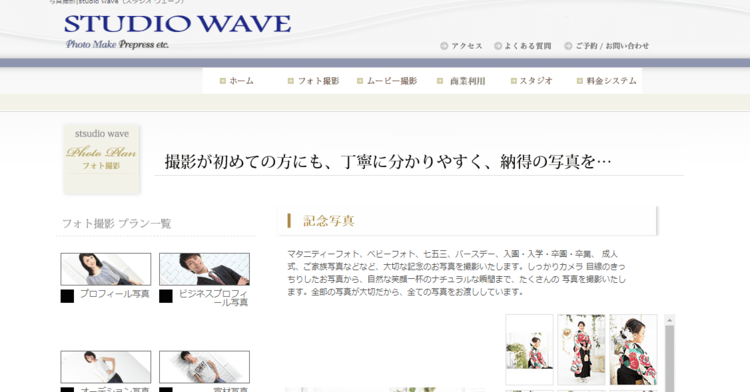The width and height of the screenshot is (750, 392).
Task: Click the square bullet icon beside ムービー撮影
Action: tap(360, 81)
